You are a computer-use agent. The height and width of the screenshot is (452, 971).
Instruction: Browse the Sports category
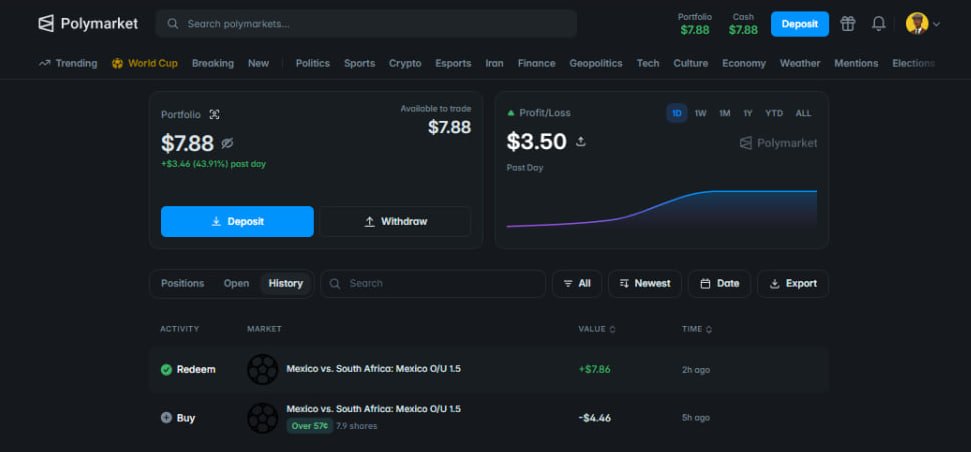point(360,63)
